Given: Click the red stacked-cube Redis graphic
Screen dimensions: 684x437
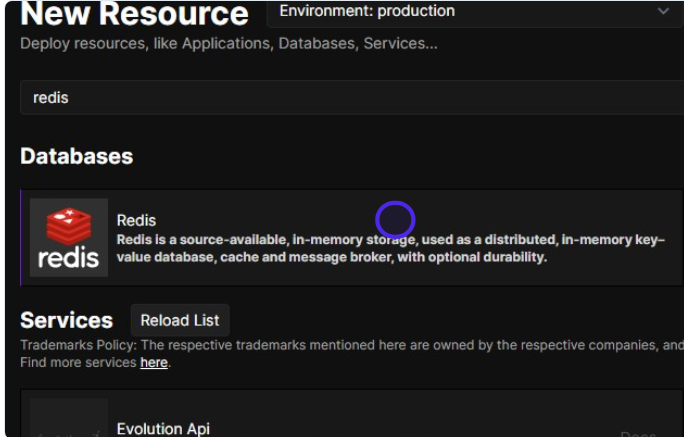Looking at the screenshot, I should pyautogui.click(x=69, y=224).
